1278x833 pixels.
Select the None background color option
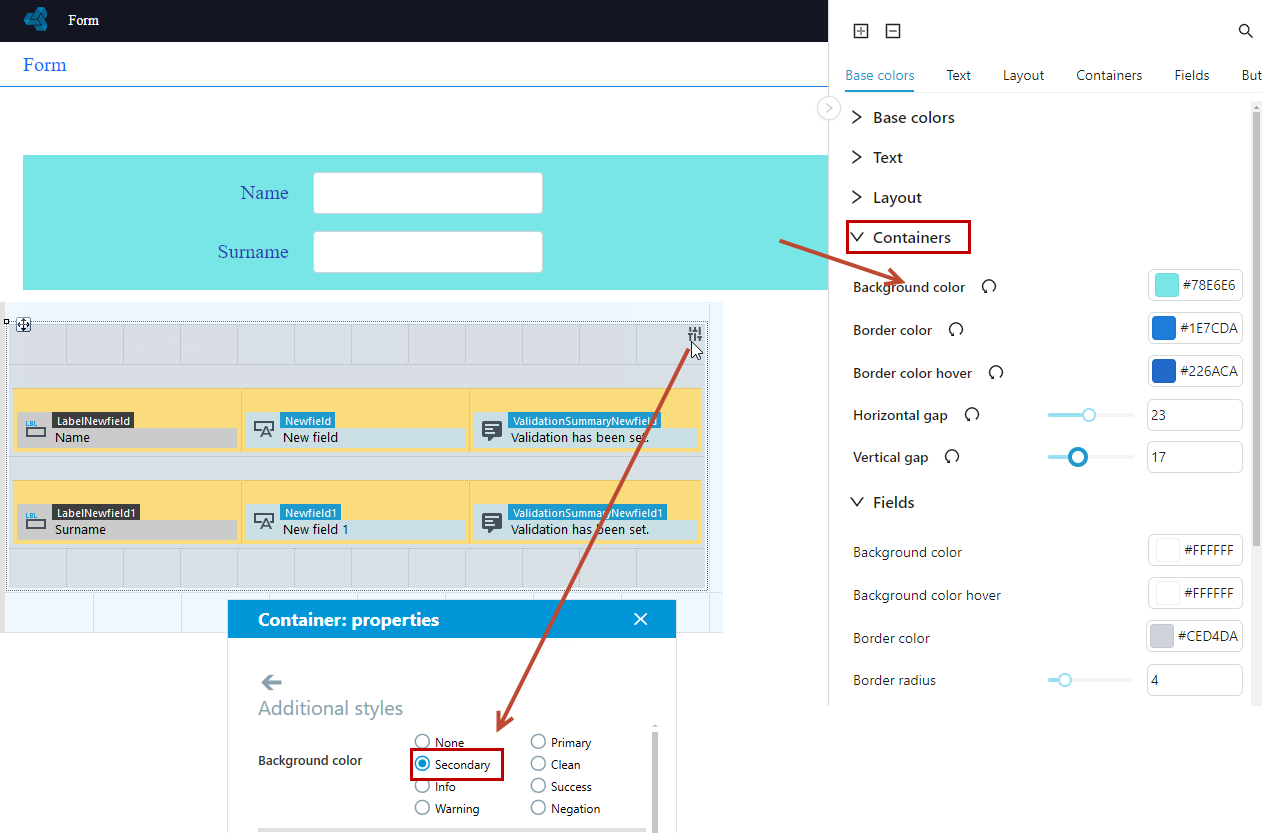(x=422, y=742)
